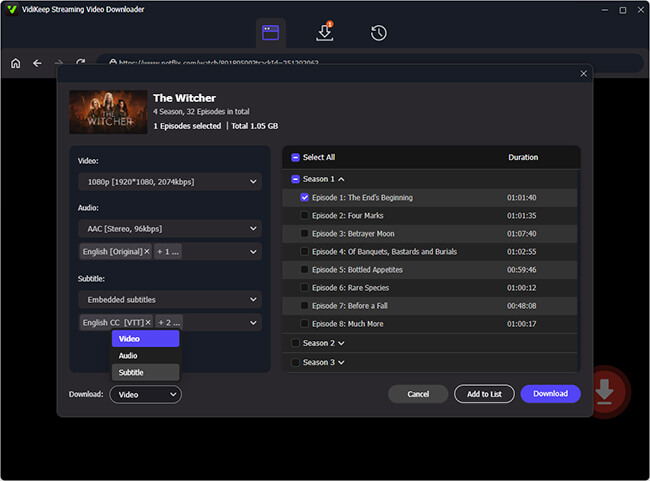650x481 pixels.
Task: Click '4 Season, 32 Episodes in total' text
Action: 201,112
